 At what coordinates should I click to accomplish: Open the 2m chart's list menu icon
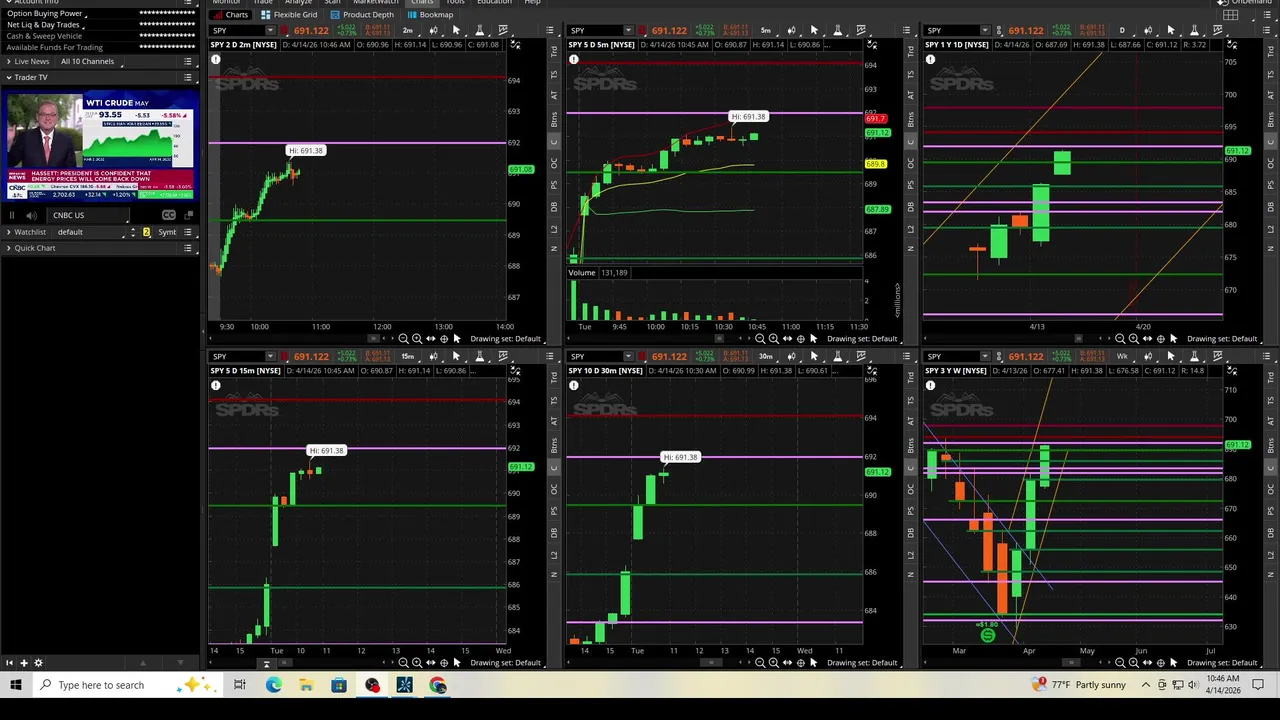[x=549, y=31]
